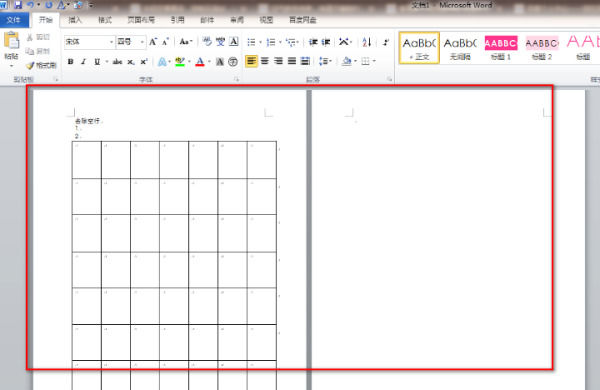Center text with the center-align icon
The width and height of the screenshot is (600, 390).
(x=265, y=61)
